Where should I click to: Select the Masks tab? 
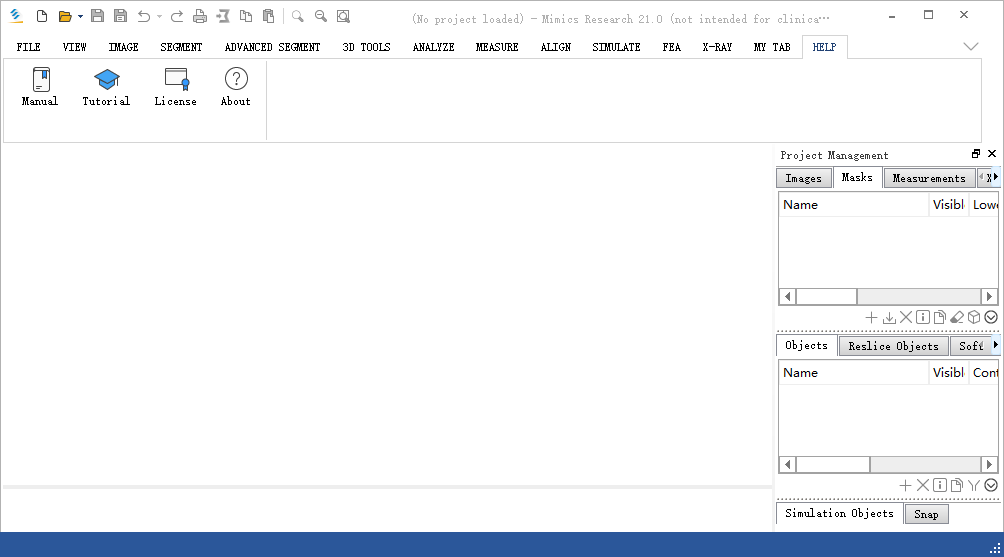point(857,177)
